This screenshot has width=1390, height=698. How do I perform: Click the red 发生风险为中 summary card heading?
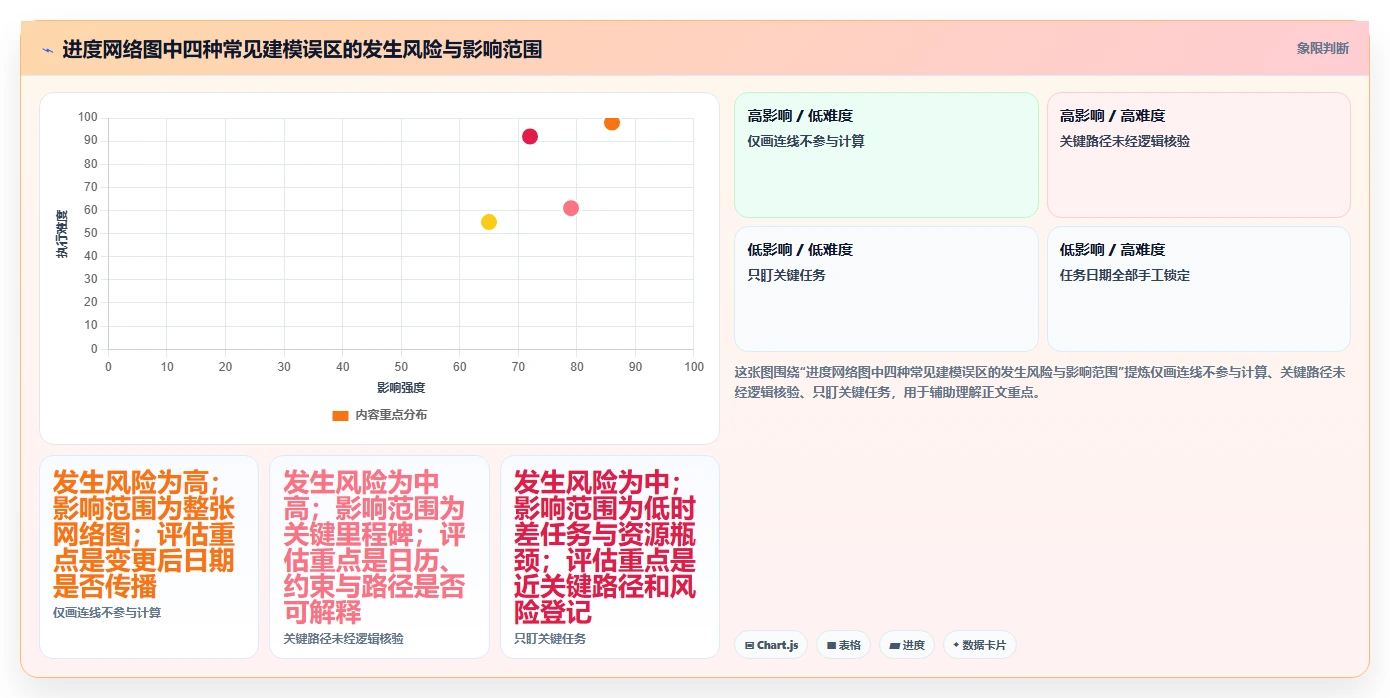pyautogui.click(x=605, y=547)
